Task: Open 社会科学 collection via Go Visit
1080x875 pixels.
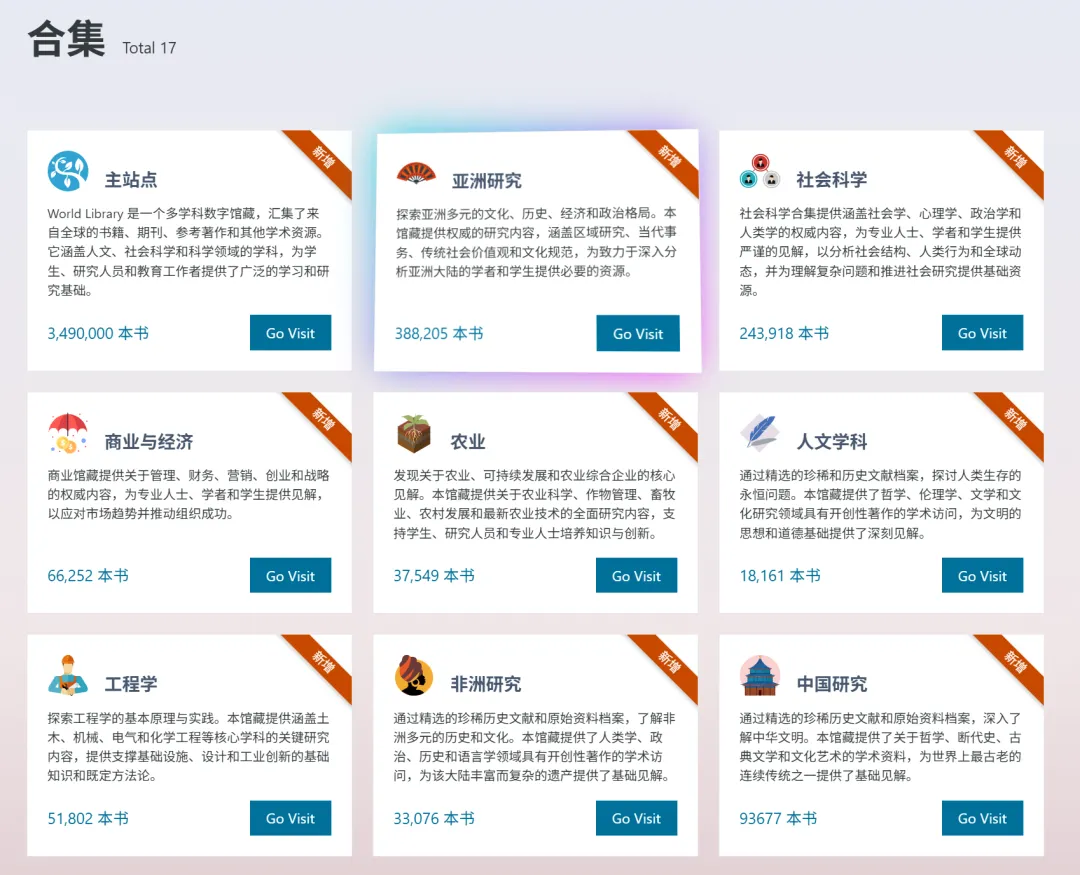Action: [x=982, y=333]
